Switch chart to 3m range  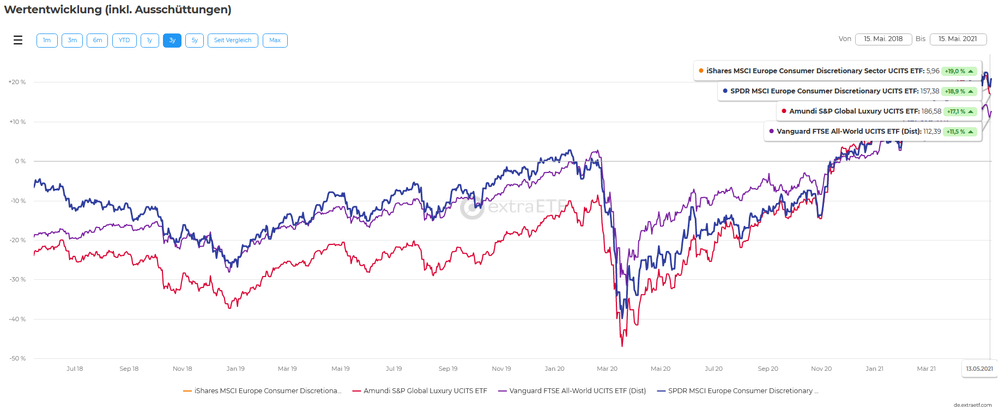tap(72, 40)
